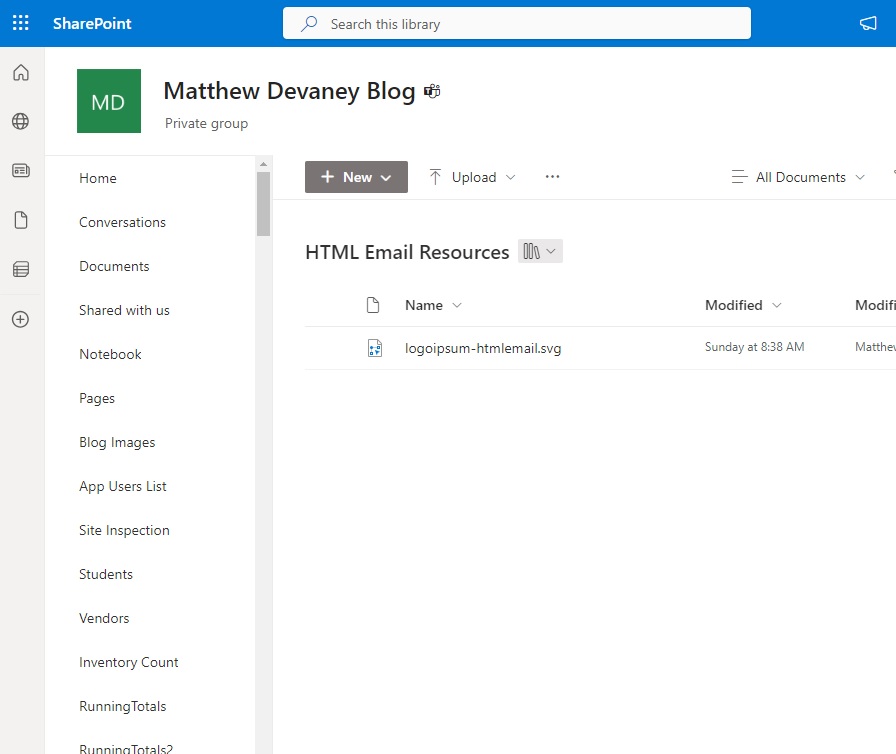Open the news icon in app bar
This screenshot has height=754, width=896.
tap(21, 170)
